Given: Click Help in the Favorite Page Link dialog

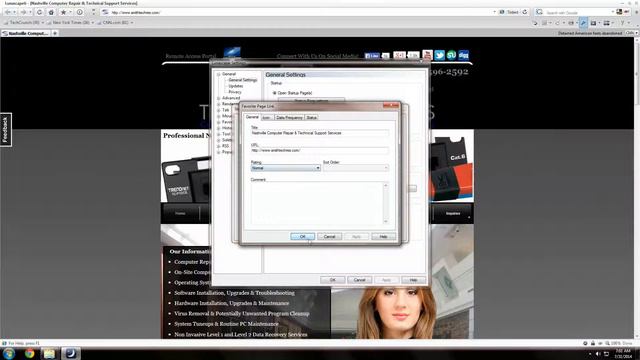Looking at the screenshot, I should (x=383, y=237).
